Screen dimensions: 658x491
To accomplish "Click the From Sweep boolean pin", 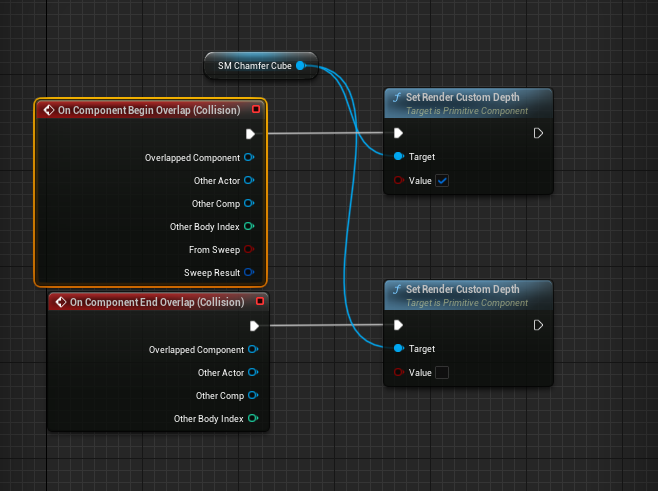I will point(249,250).
